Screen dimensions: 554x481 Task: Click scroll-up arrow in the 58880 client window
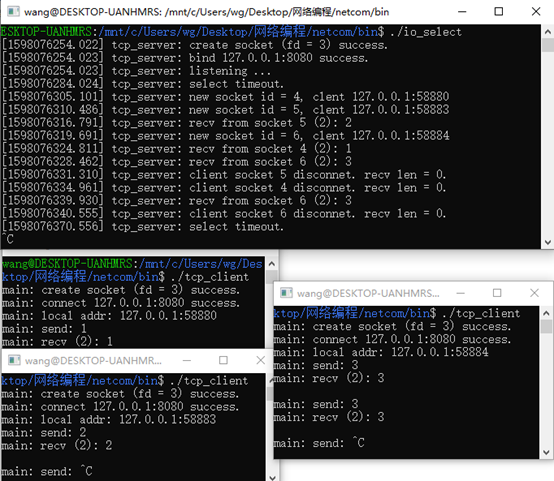click(x=271, y=264)
